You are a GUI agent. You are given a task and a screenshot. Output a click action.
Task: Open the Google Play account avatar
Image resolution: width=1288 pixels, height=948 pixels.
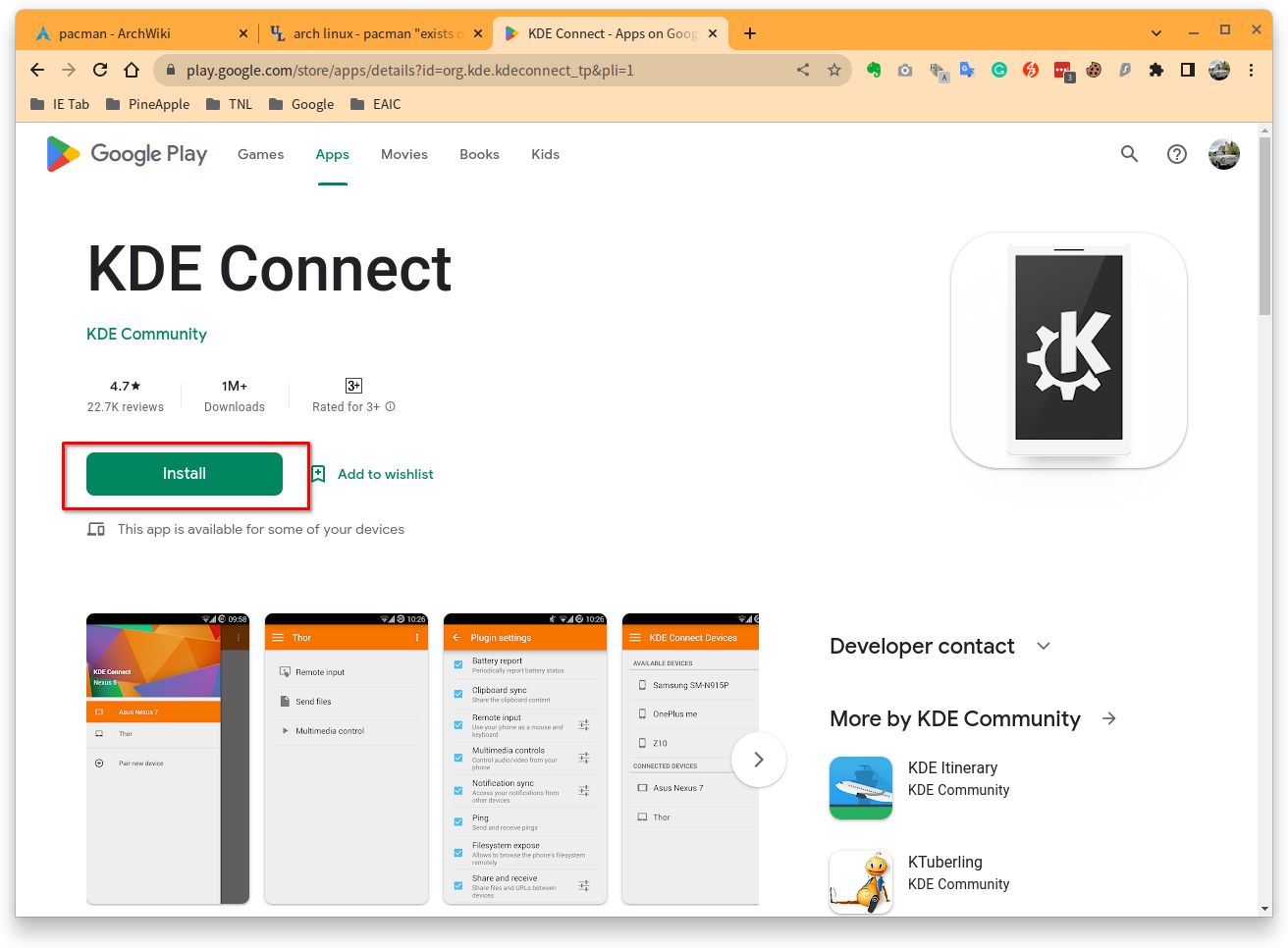click(x=1223, y=154)
